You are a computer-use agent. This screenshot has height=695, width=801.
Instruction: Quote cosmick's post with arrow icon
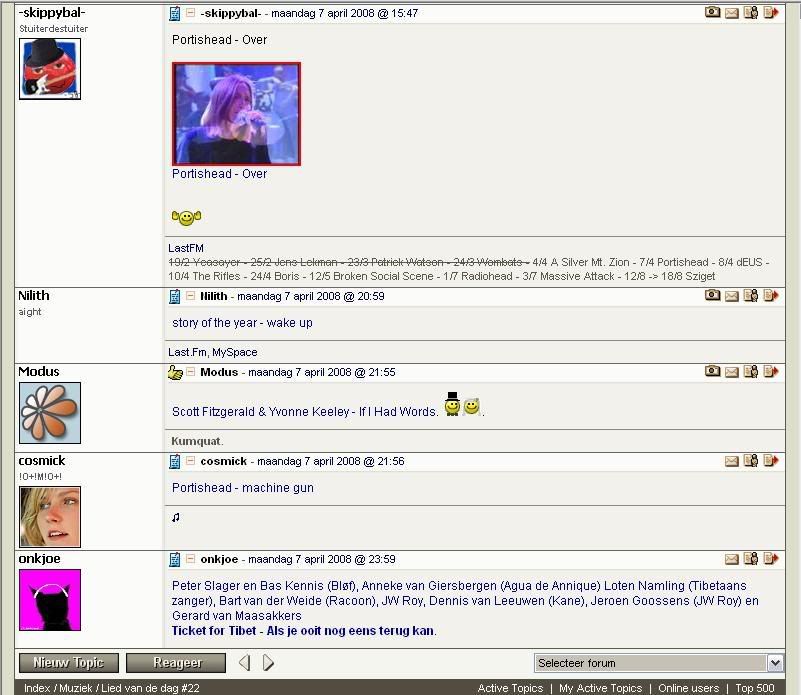pos(771,460)
